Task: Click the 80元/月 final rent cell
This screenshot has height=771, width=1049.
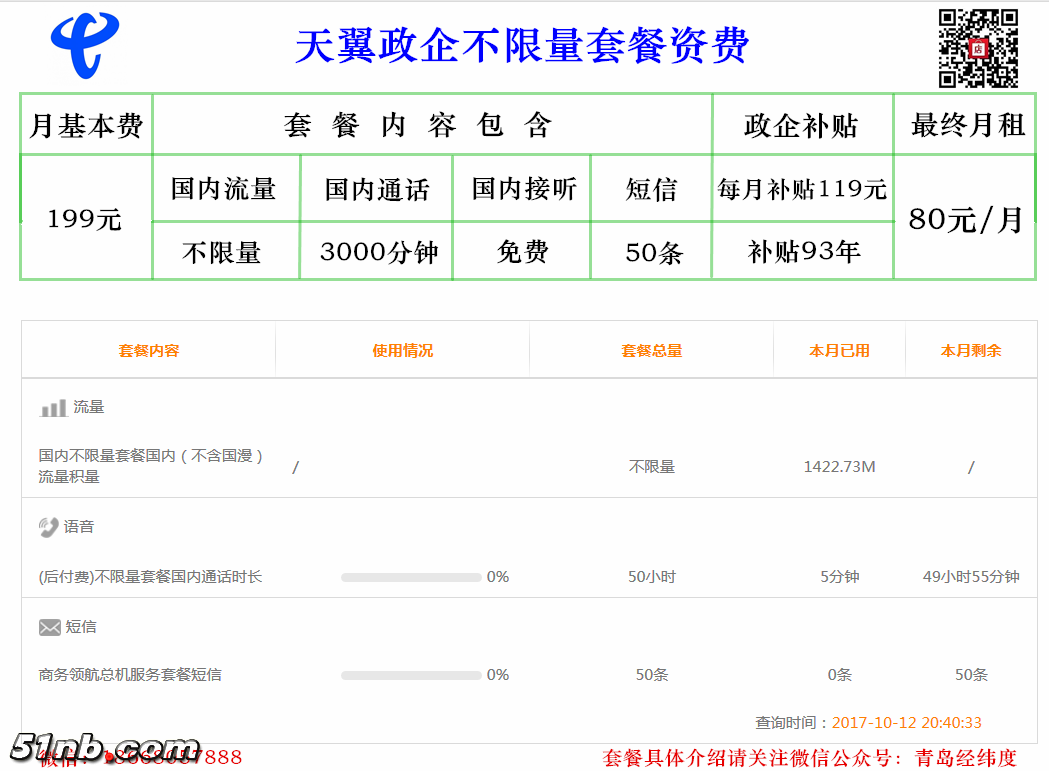Action: pyautogui.click(x=965, y=219)
